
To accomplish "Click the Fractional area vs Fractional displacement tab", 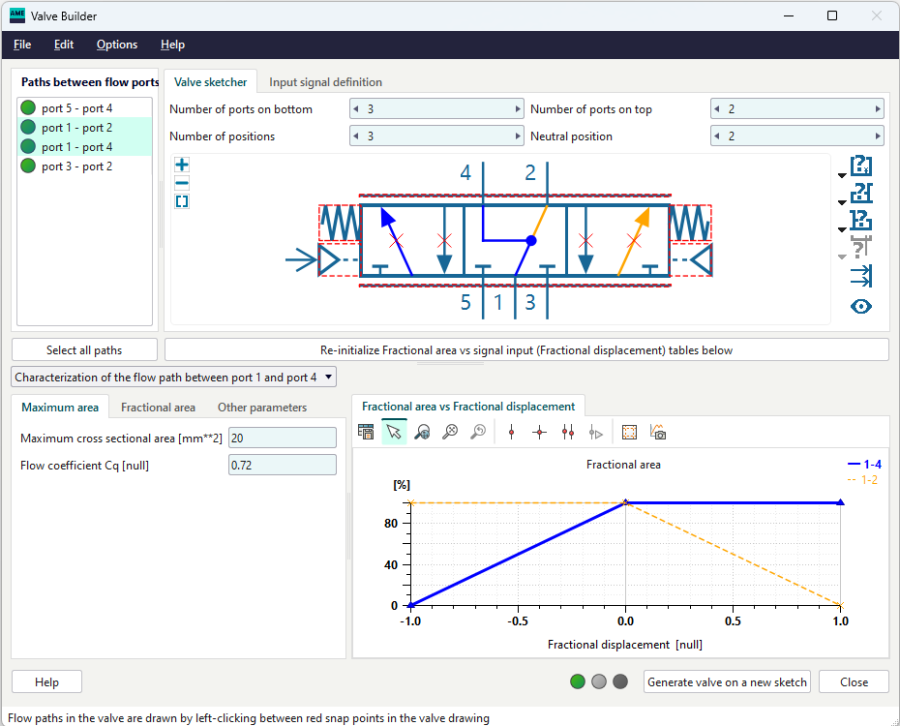I will (468, 406).
